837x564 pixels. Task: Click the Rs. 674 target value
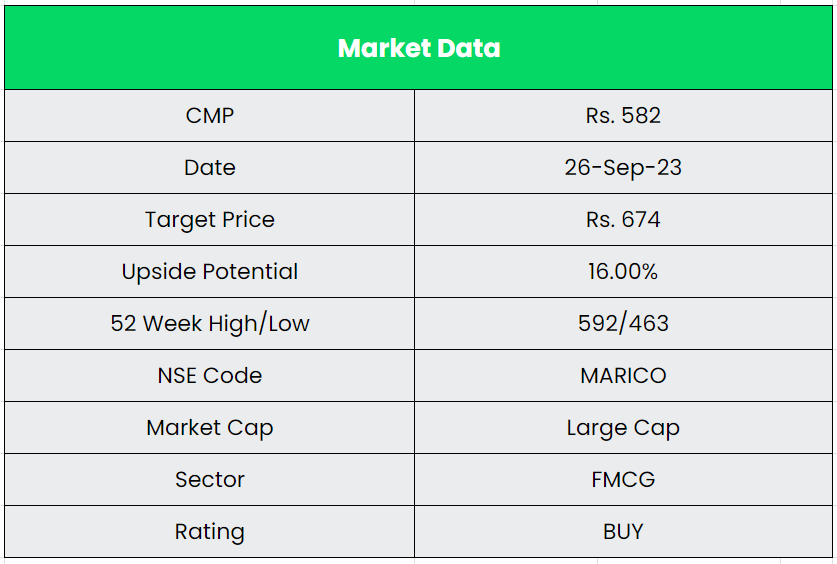[x=623, y=220]
